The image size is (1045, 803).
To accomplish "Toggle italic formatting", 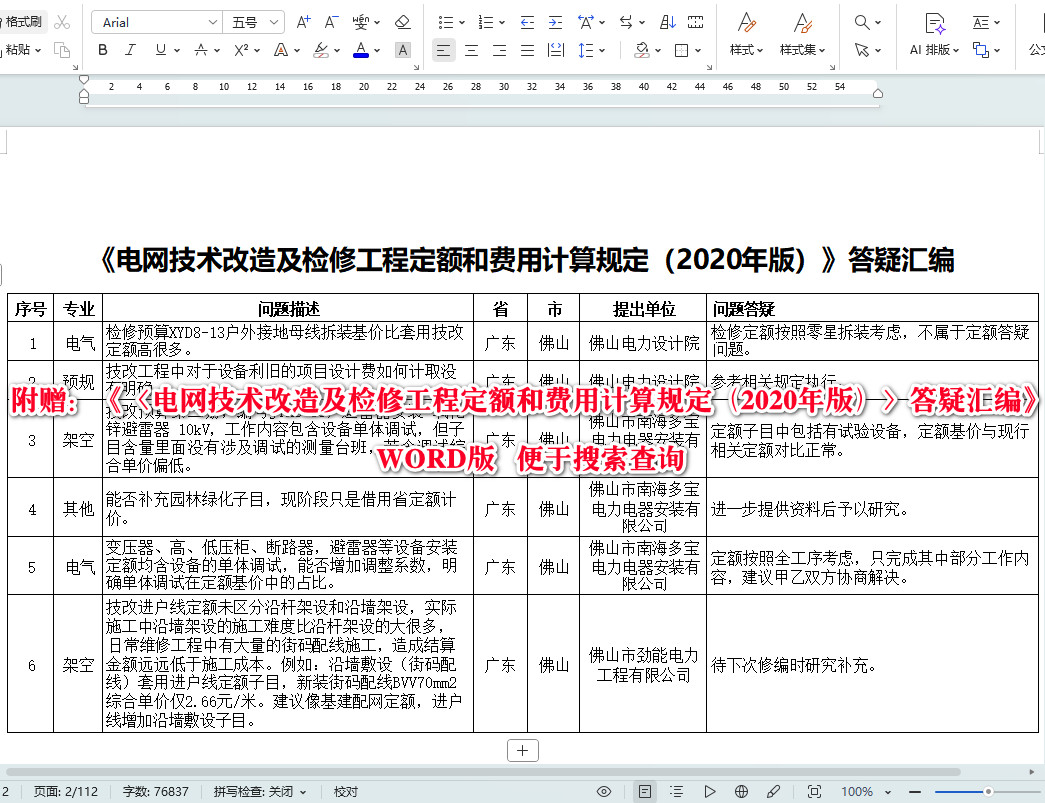I will (130, 48).
